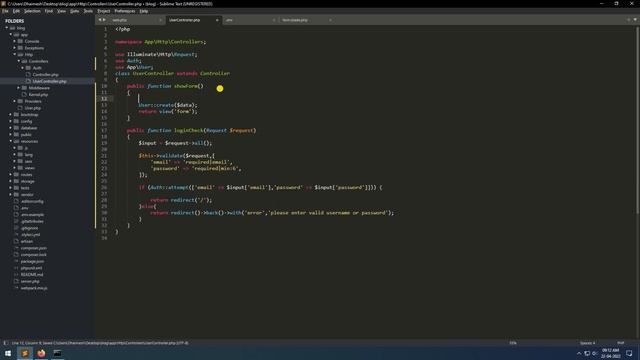Viewport: 640px width, 360px height.
Task: Open the Tools menu
Action: (x=88, y=11)
